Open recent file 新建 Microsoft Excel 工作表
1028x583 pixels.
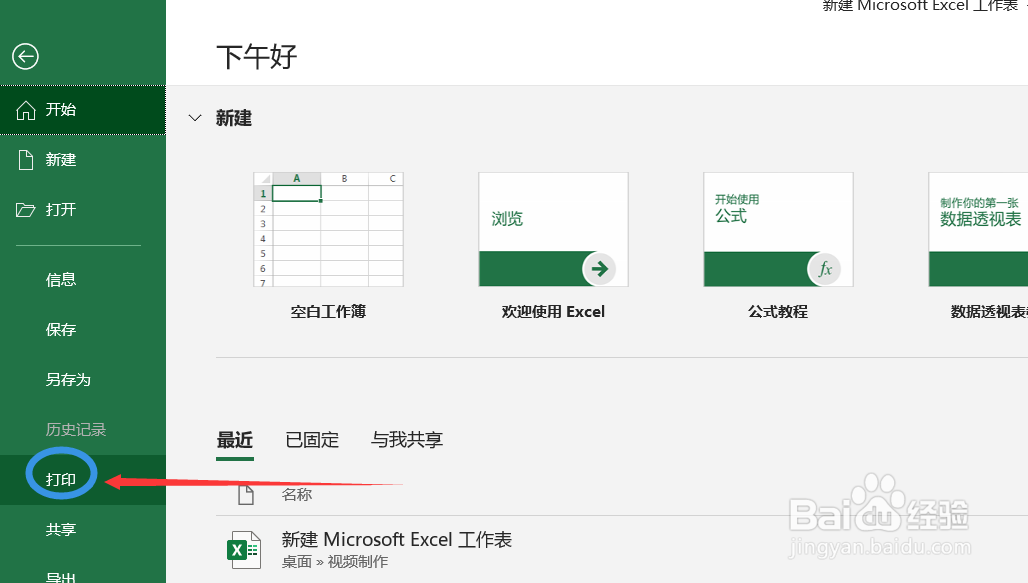(x=397, y=540)
